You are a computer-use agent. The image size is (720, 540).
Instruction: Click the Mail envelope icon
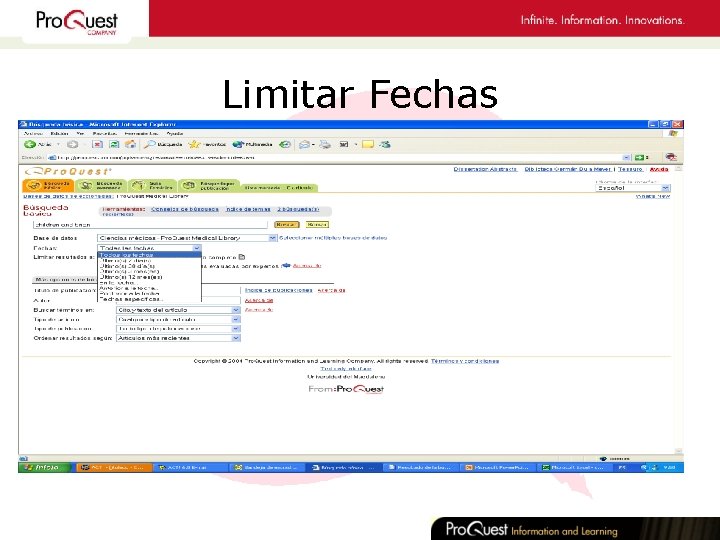coord(304,145)
